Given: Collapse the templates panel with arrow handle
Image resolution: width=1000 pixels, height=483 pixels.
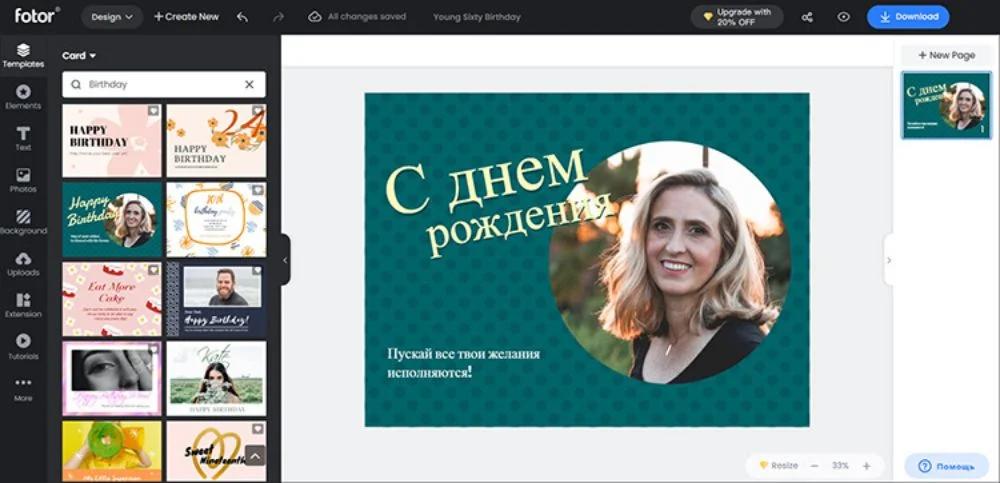Looking at the screenshot, I should pos(285,260).
